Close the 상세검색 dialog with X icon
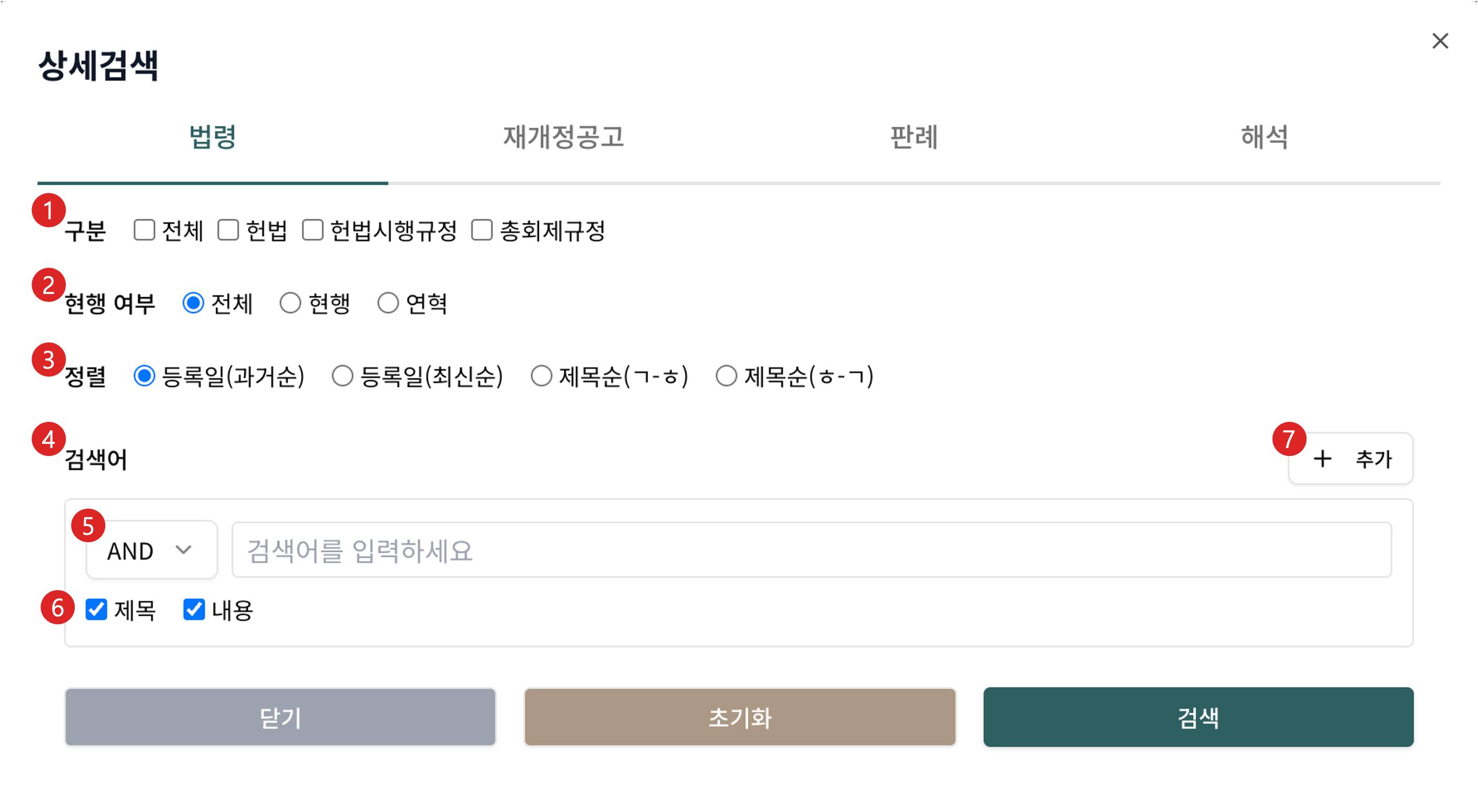Screen dimensions: 1478x812 pos(1440,42)
